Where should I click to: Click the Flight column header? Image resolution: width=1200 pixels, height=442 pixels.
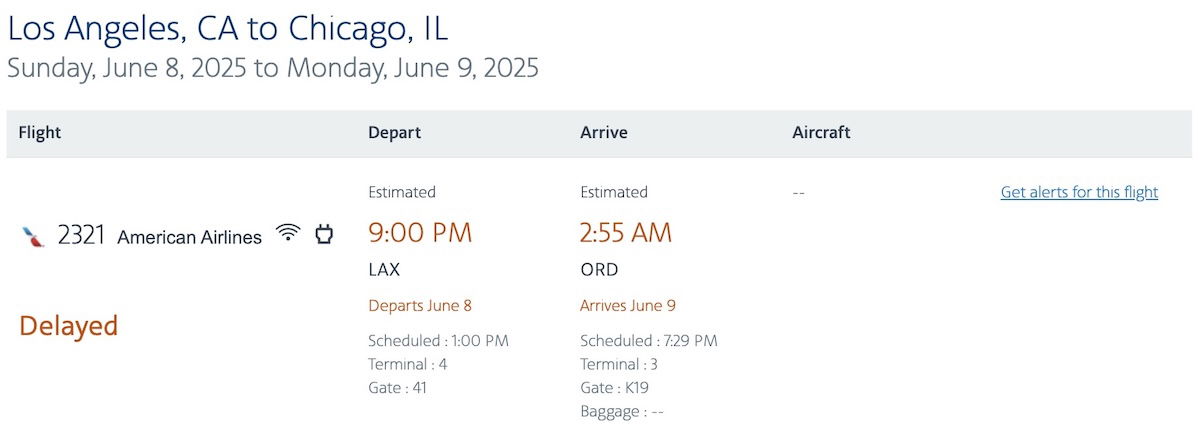40,132
